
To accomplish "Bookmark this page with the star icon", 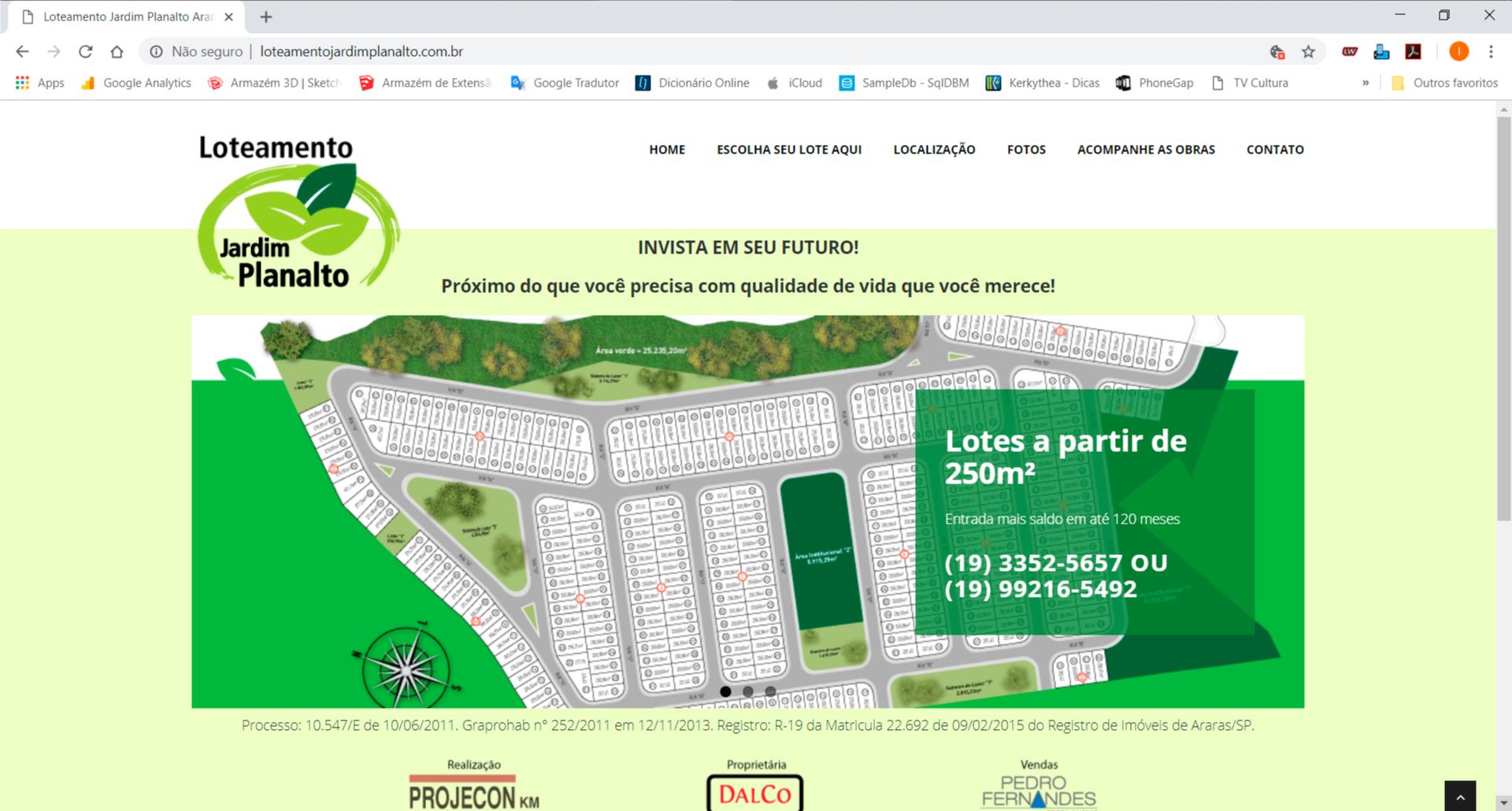I will [x=1308, y=52].
